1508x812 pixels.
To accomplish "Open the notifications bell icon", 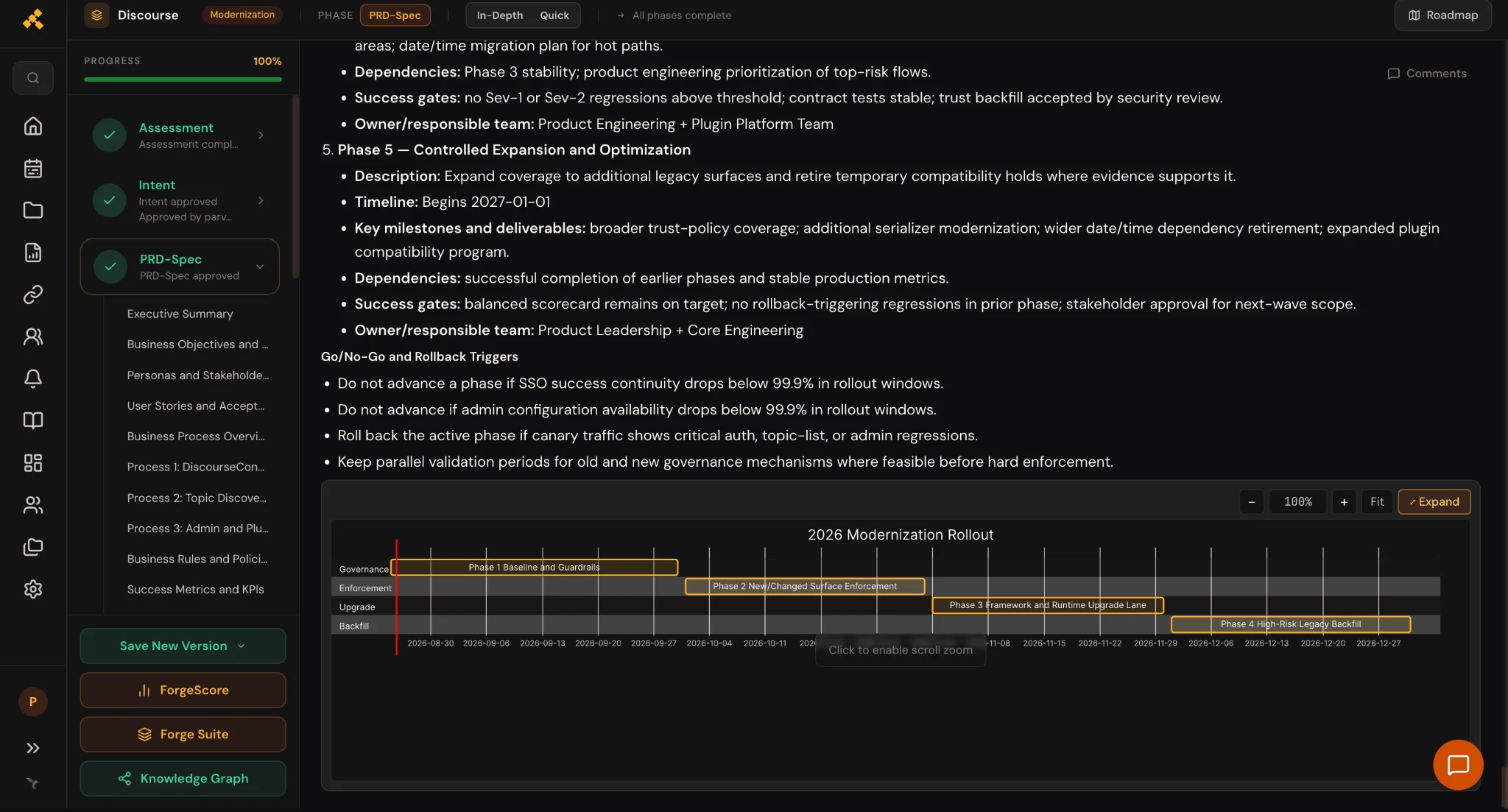I will click(33, 378).
